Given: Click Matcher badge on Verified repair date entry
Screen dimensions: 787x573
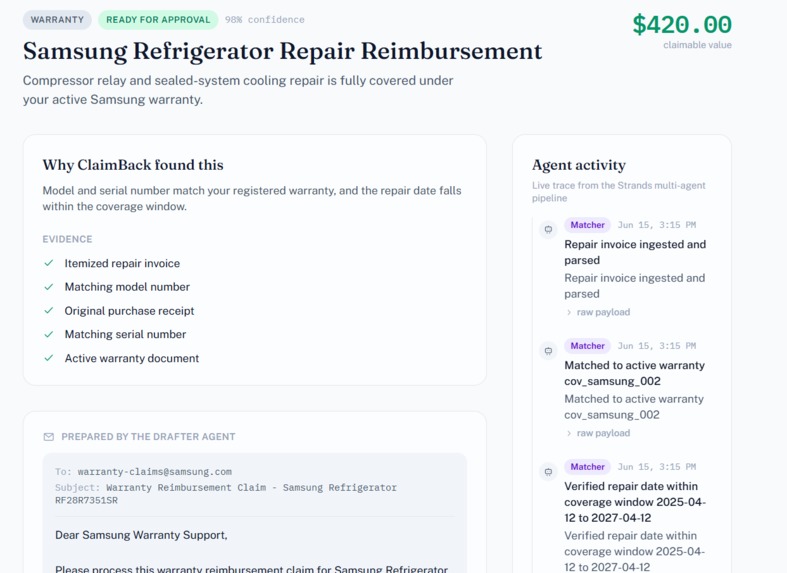Looking at the screenshot, I should point(587,467).
